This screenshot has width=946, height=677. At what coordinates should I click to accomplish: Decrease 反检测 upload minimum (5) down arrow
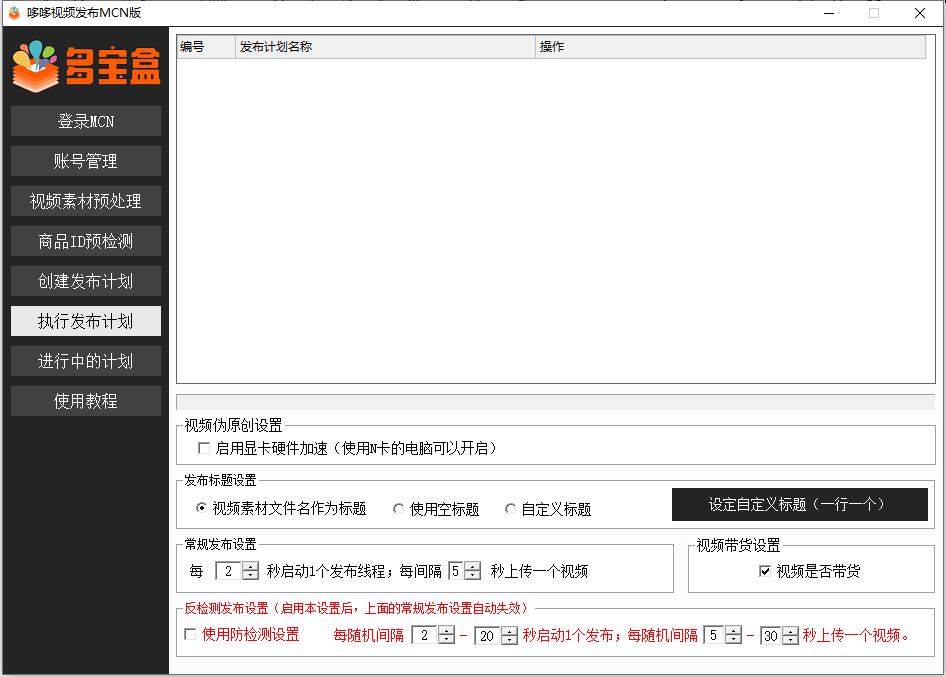click(x=734, y=639)
